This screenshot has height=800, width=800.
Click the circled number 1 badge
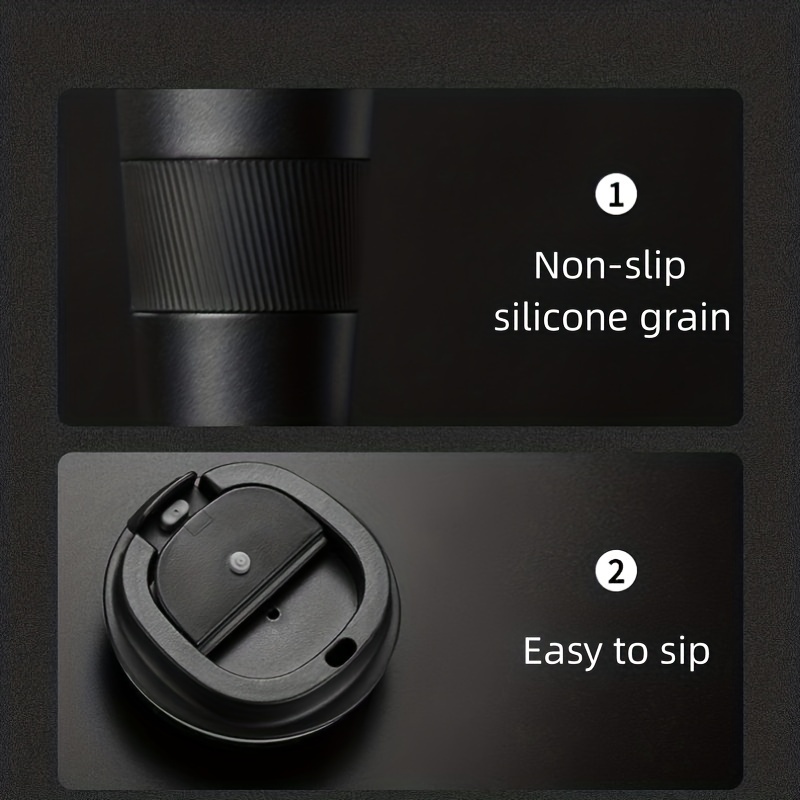(x=616, y=194)
